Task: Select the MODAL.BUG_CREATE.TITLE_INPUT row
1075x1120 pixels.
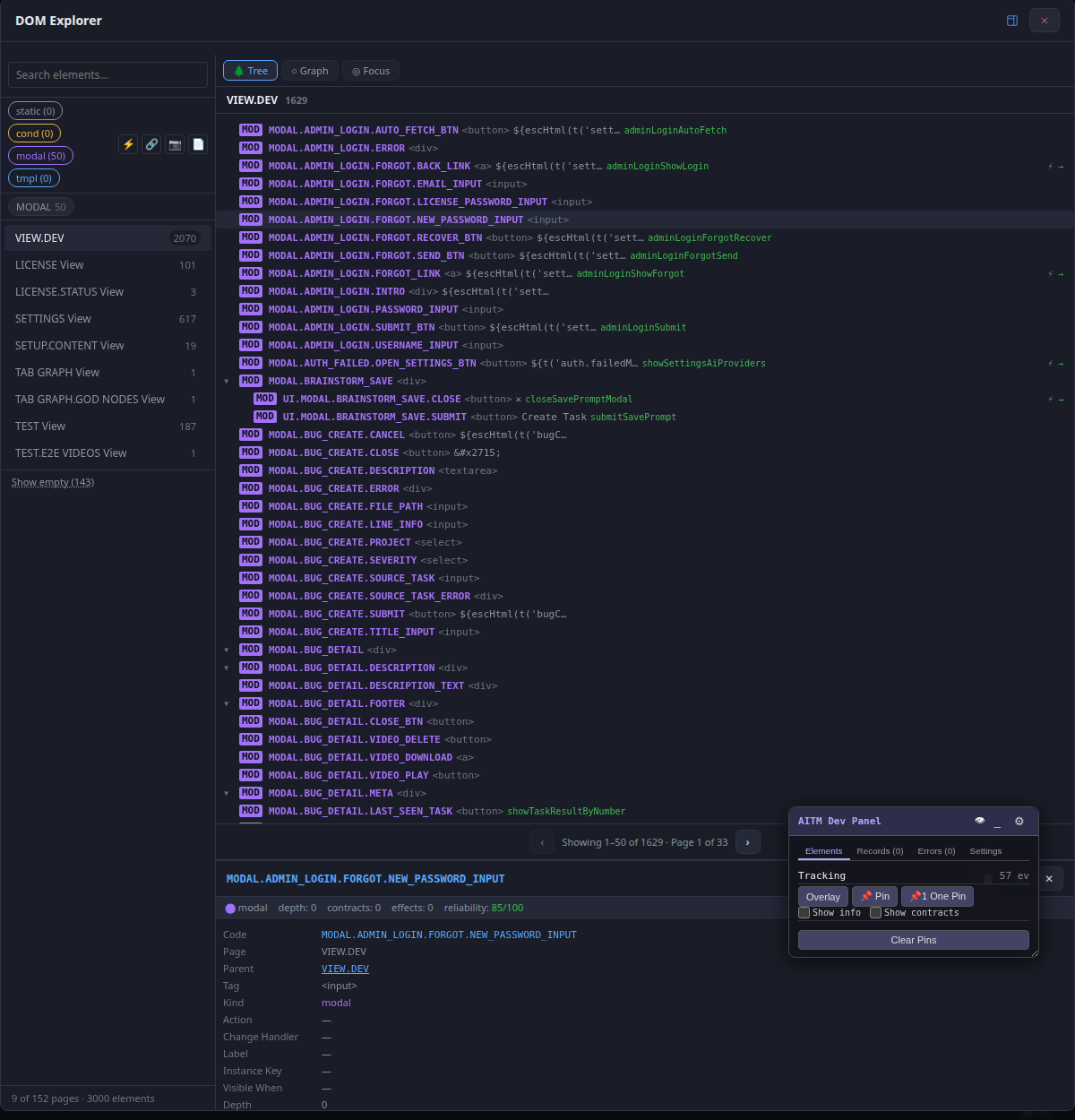Action: pyautogui.click(x=645, y=632)
